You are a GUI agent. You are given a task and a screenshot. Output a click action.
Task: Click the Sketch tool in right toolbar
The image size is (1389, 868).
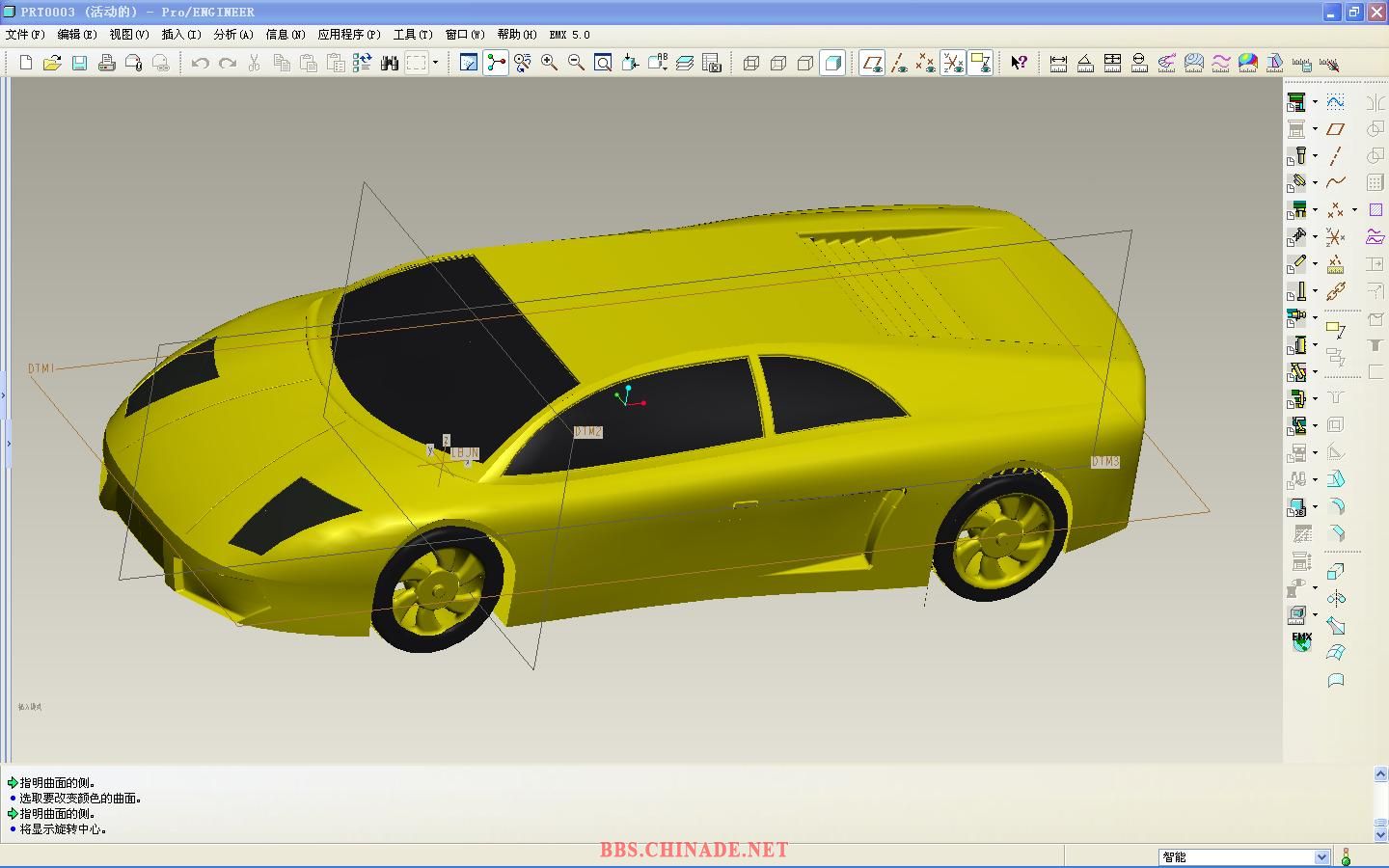[x=1336, y=101]
